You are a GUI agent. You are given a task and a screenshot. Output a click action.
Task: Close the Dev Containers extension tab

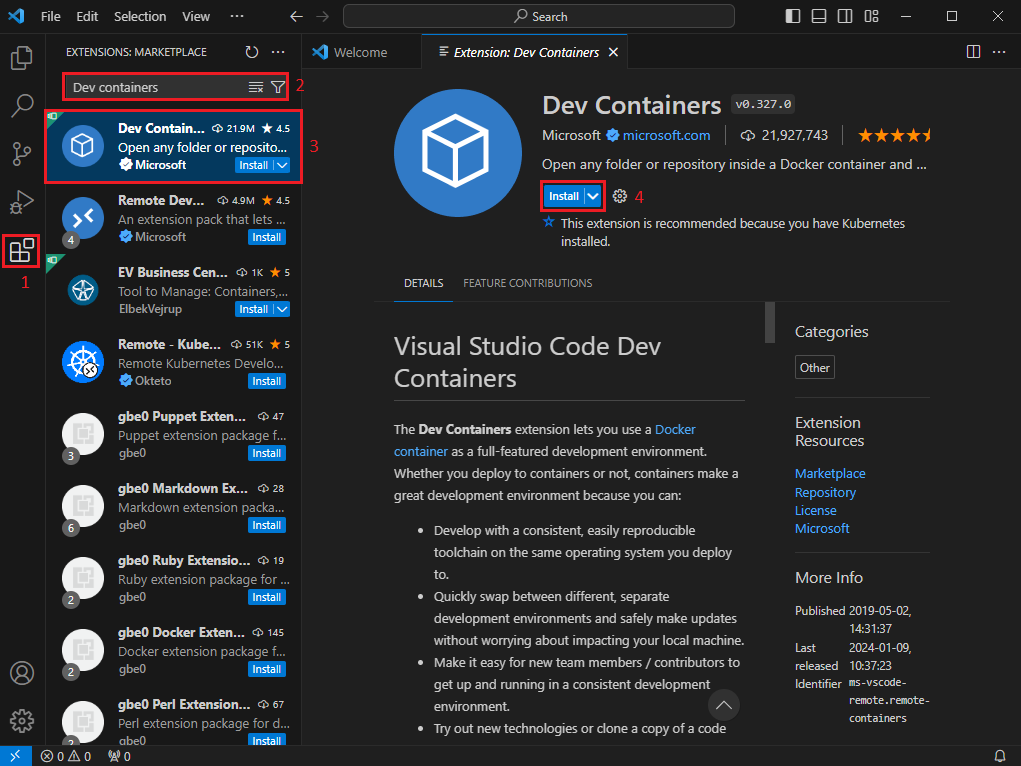point(613,52)
